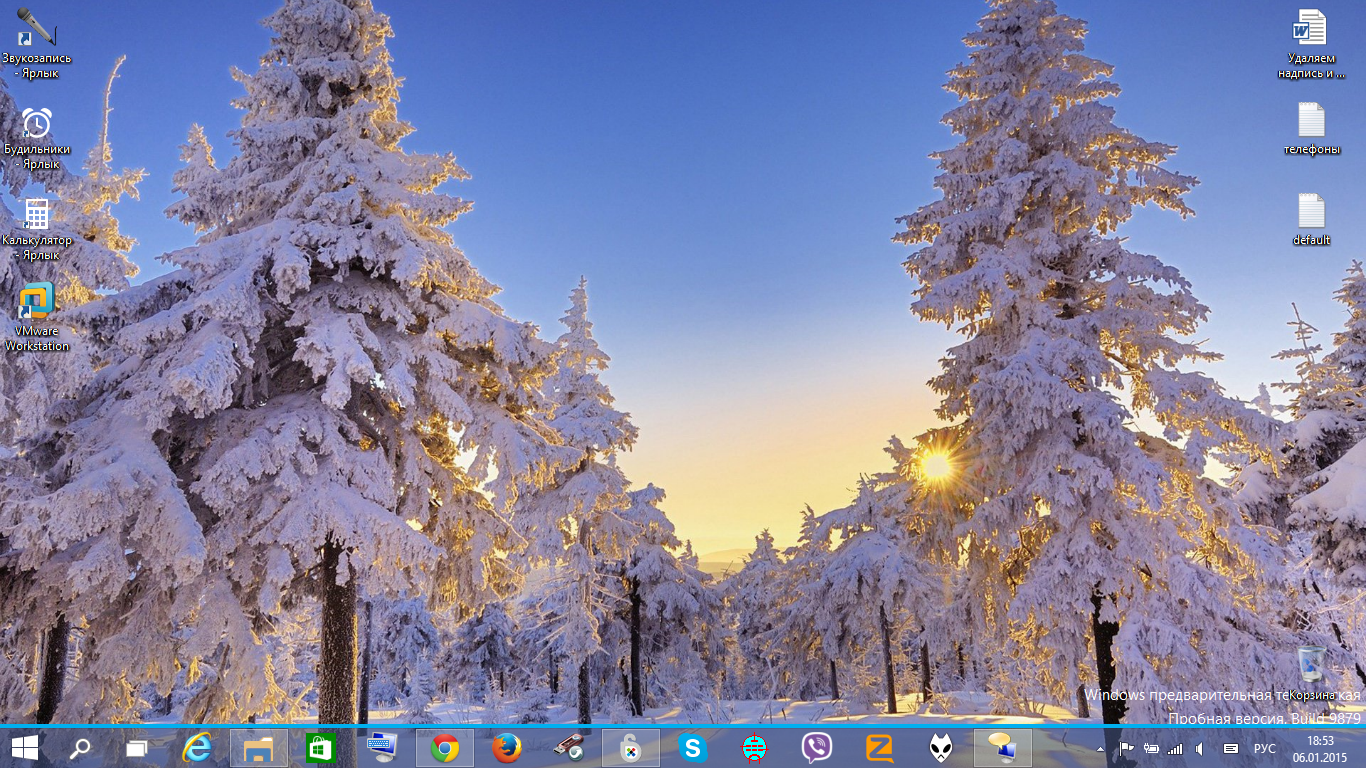This screenshot has height=768, width=1366.
Task: Click the taskbar clock showing 18:53
Action: (1321, 748)
